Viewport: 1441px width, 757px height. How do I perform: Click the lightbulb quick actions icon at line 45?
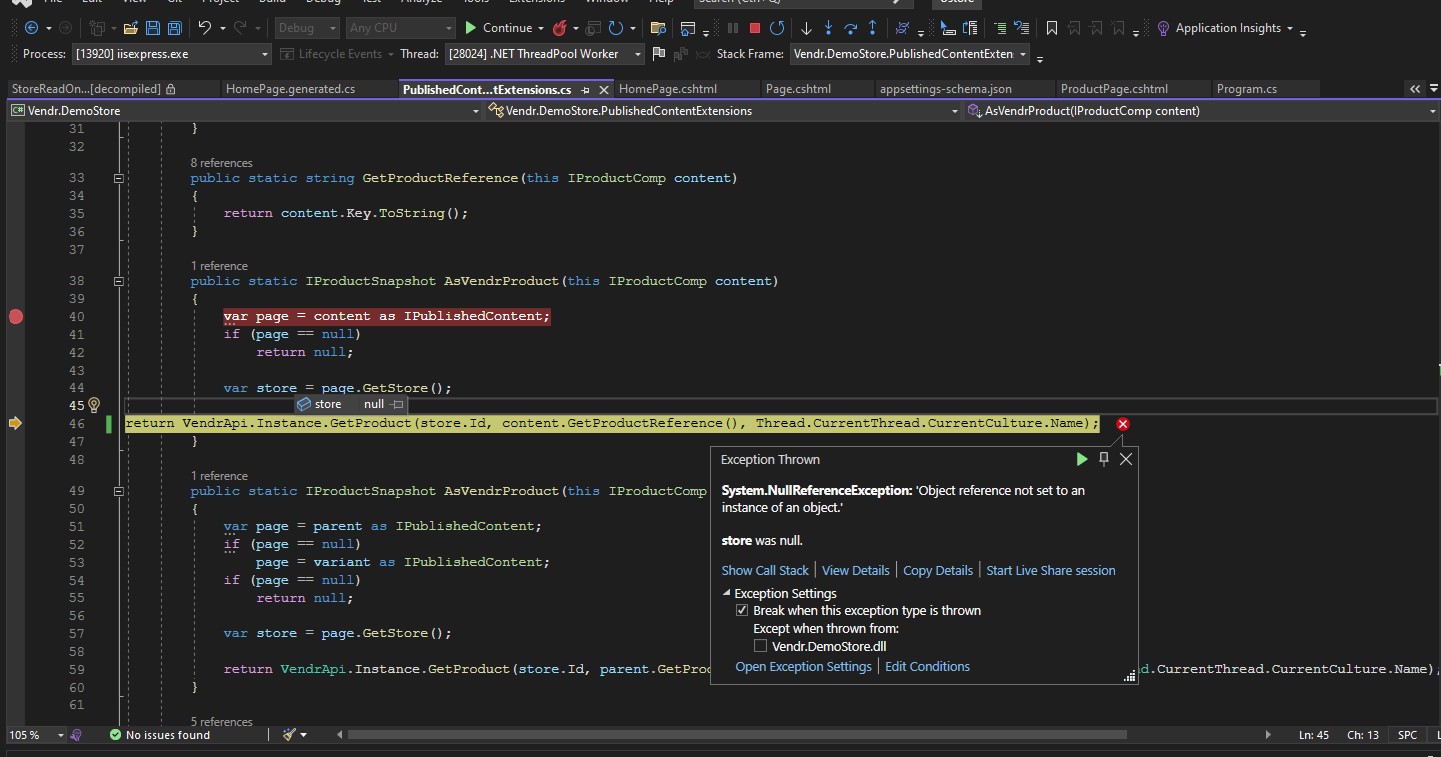point(94,405)
